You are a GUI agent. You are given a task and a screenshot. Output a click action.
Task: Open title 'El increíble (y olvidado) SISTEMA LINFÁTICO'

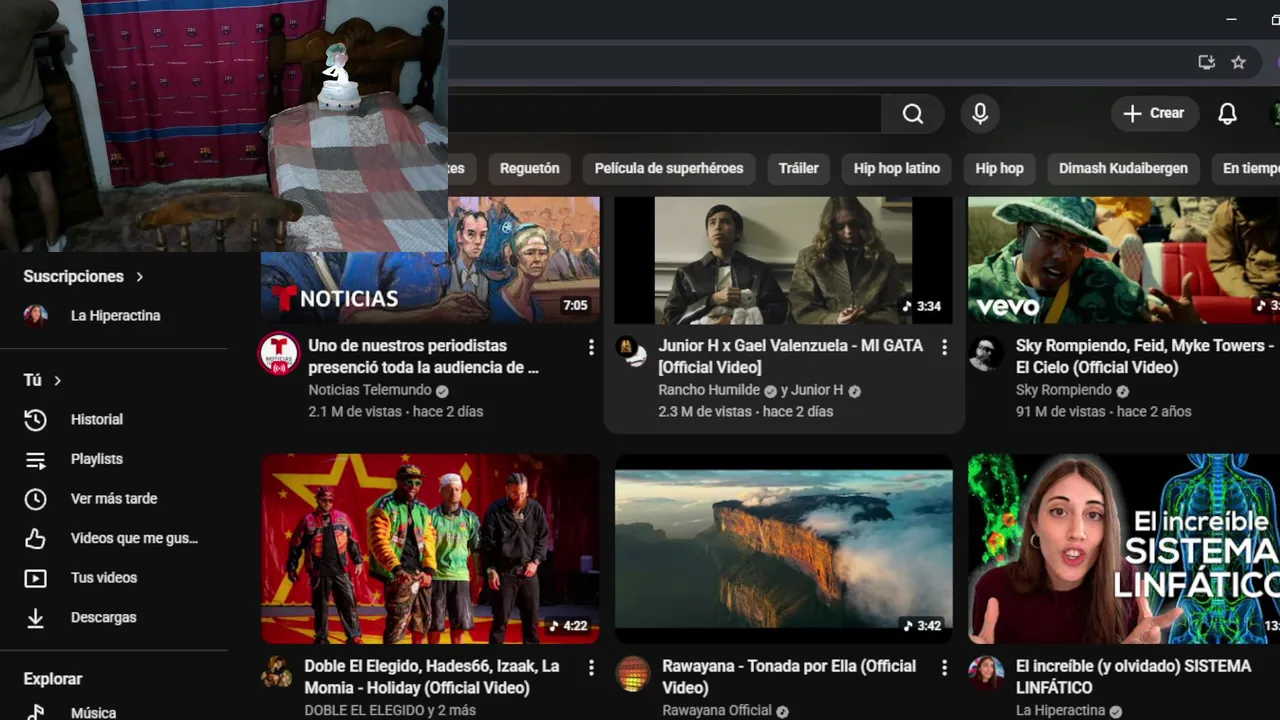pos(1133,676)
